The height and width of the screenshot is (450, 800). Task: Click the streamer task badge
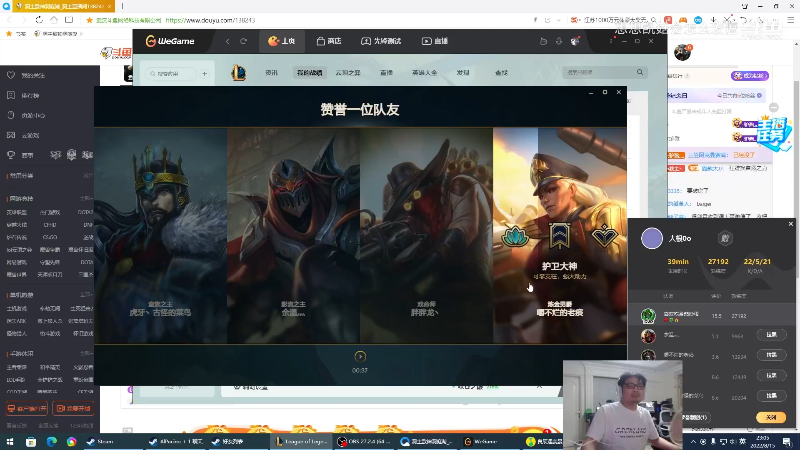click(x=774, y=134)
